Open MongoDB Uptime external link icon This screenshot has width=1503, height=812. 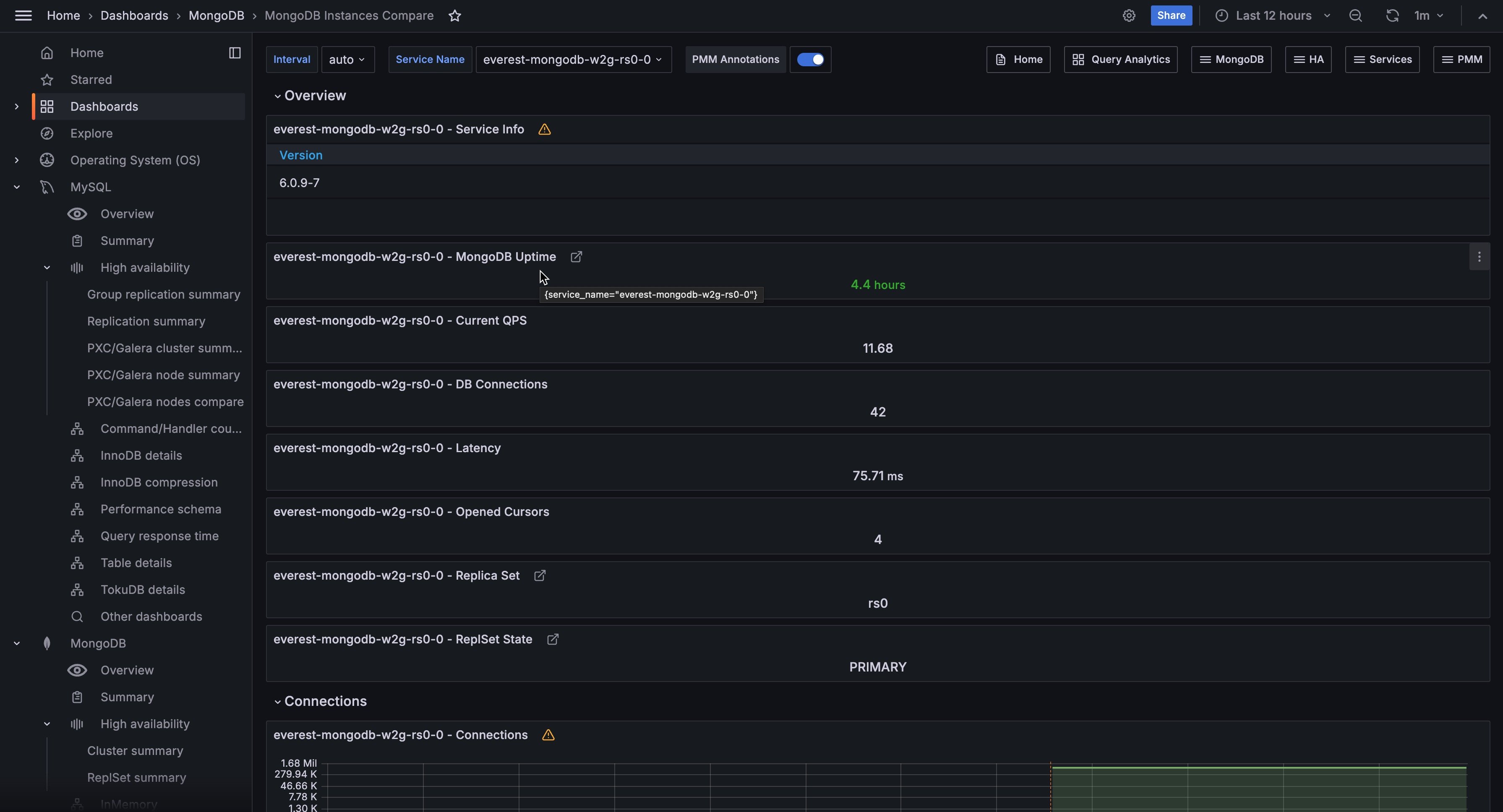point(576,257)
